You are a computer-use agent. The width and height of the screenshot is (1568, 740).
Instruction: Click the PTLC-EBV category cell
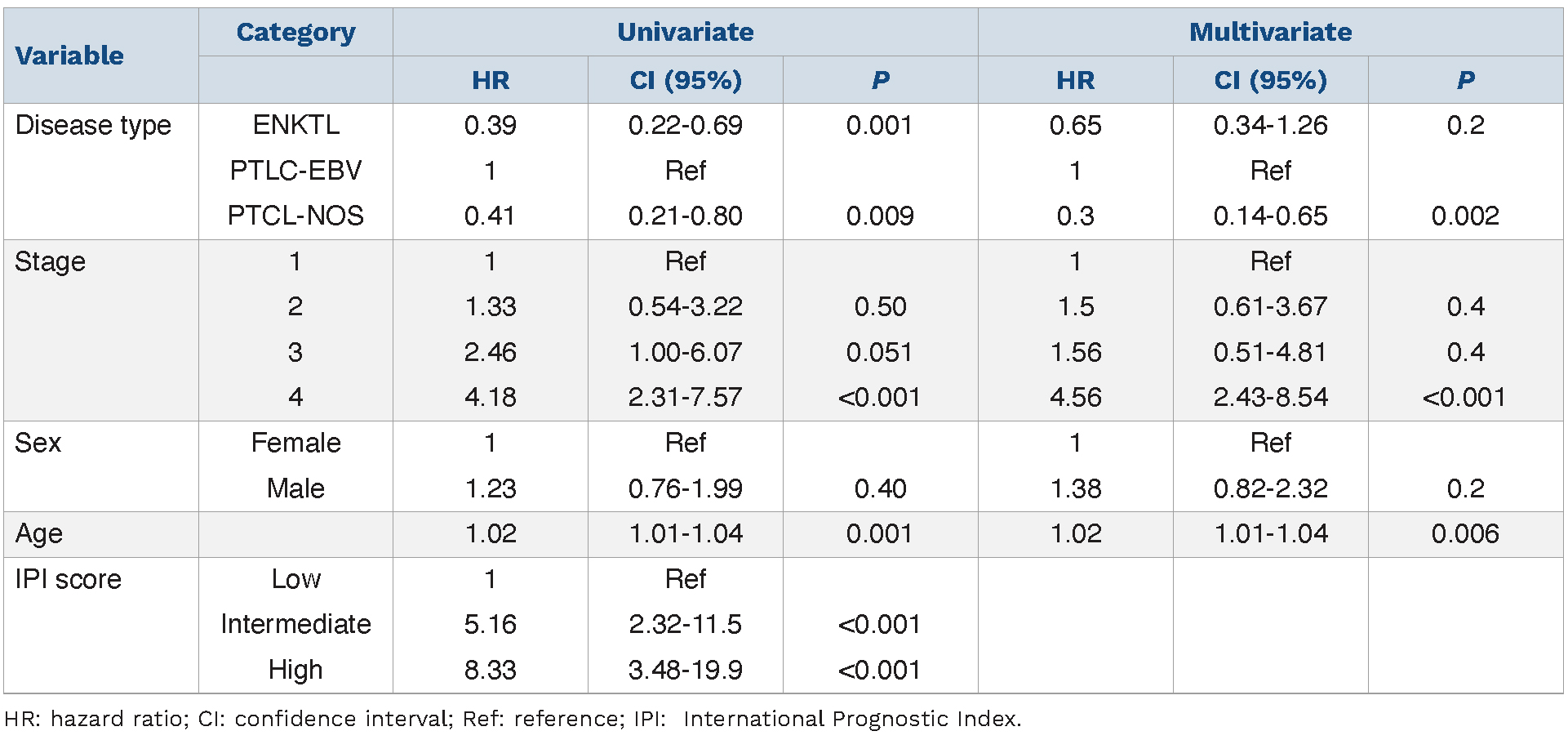point(295,171)
